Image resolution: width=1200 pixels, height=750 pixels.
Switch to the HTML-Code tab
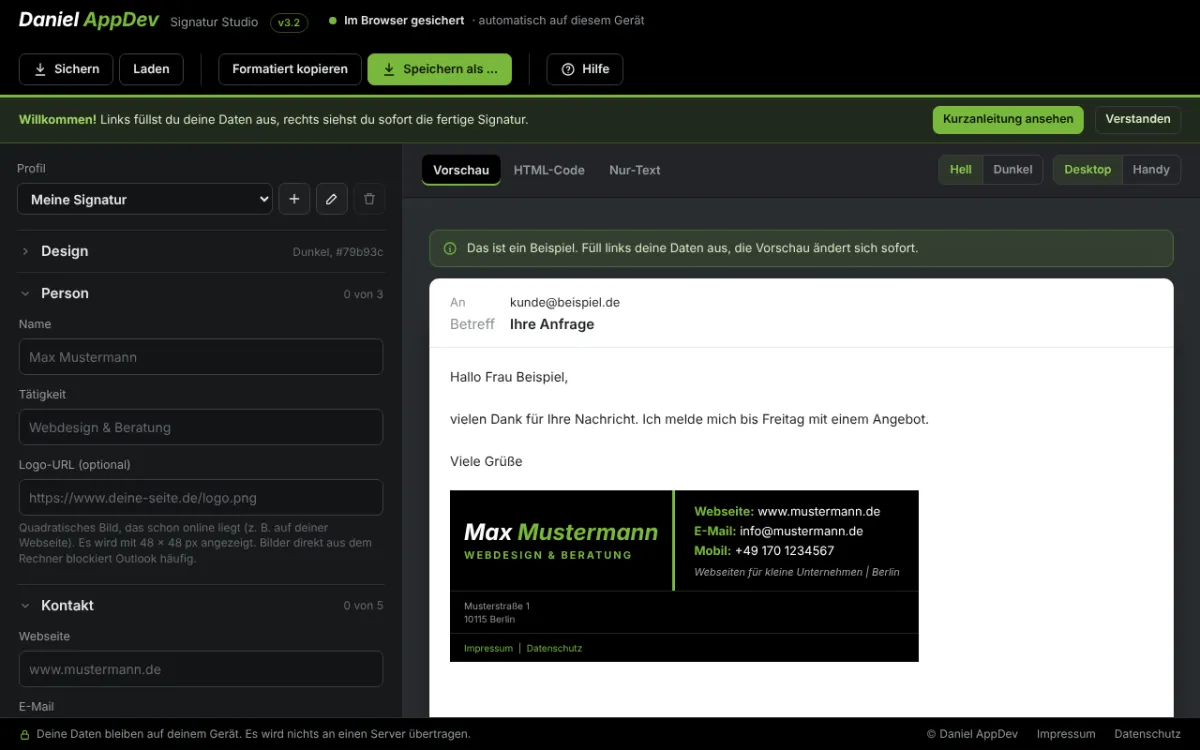(549, 170)
